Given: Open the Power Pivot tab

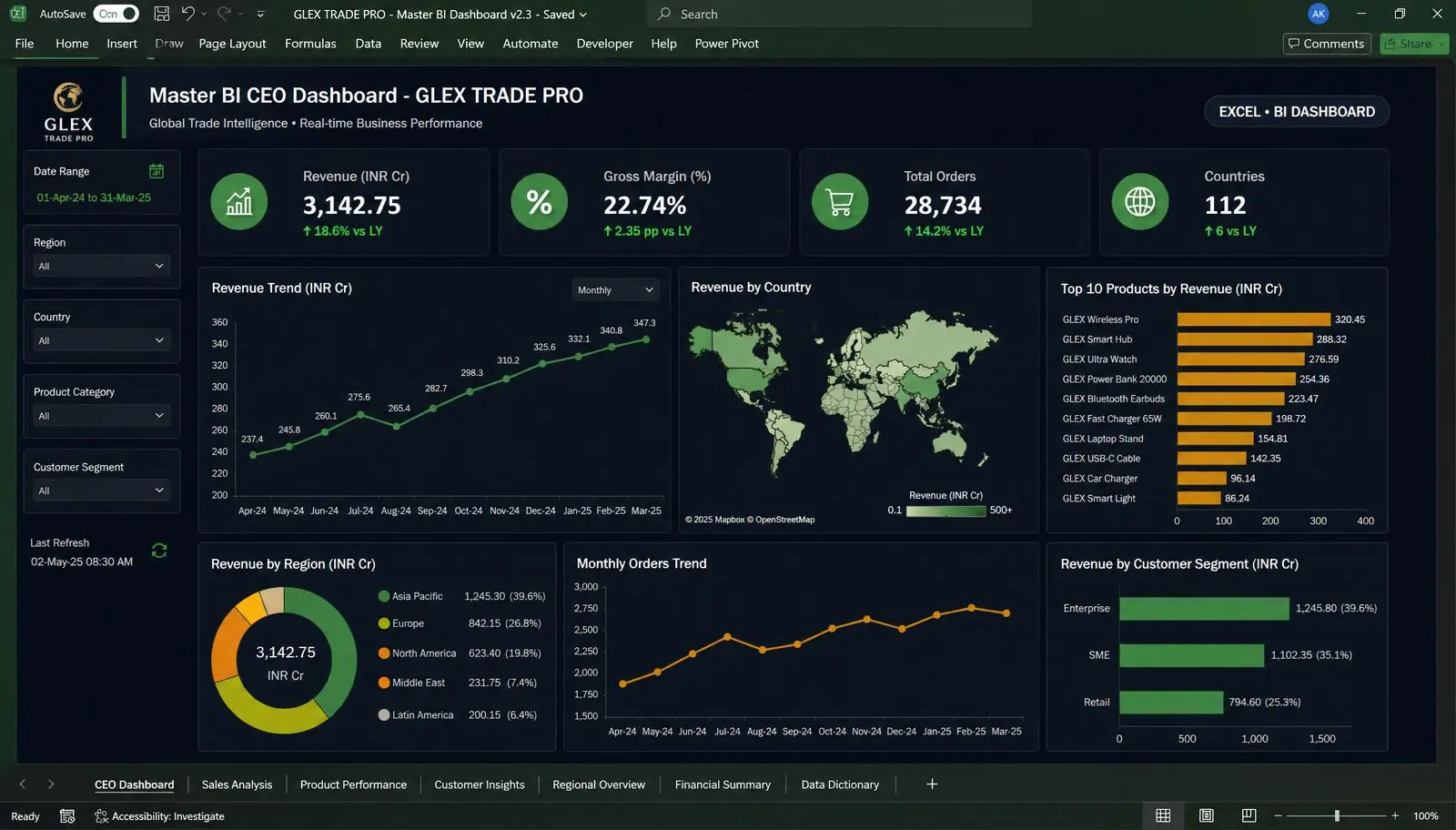Looking at the screenshot, I should 726,44.
